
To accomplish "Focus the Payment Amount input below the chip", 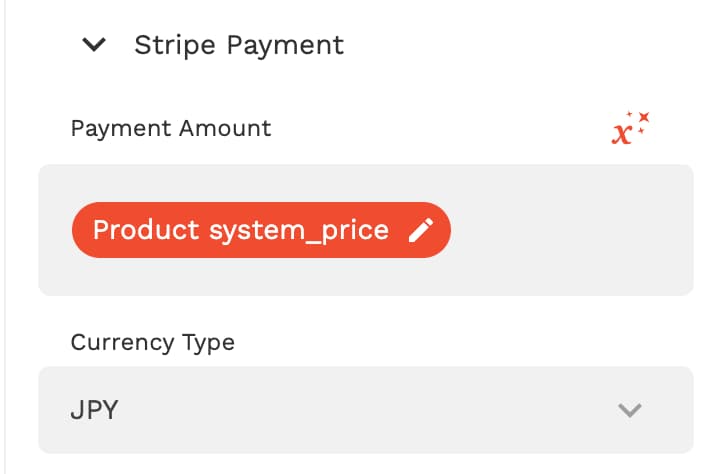I will pyautogui.click(x=366, y=277).
